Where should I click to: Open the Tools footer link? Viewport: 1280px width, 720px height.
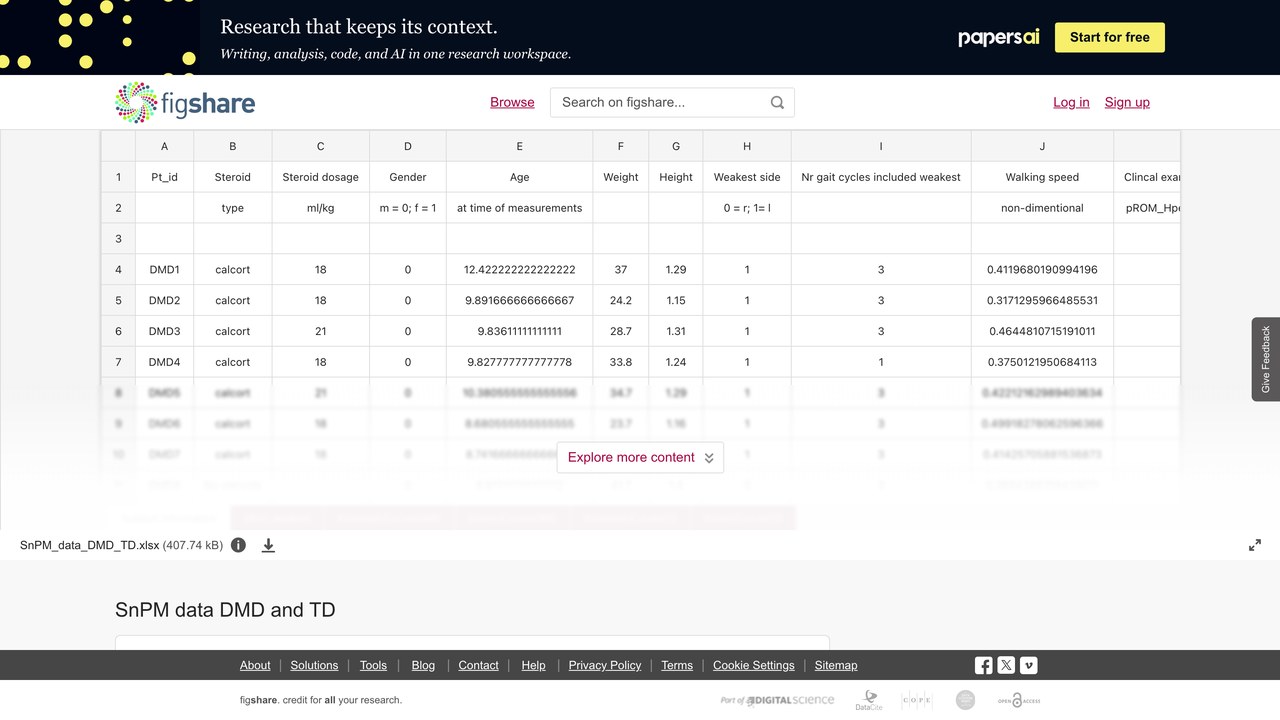click(373, 665)
